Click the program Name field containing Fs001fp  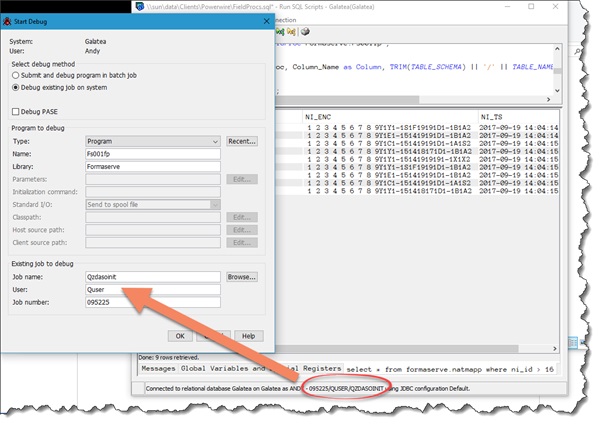(152, 154)
